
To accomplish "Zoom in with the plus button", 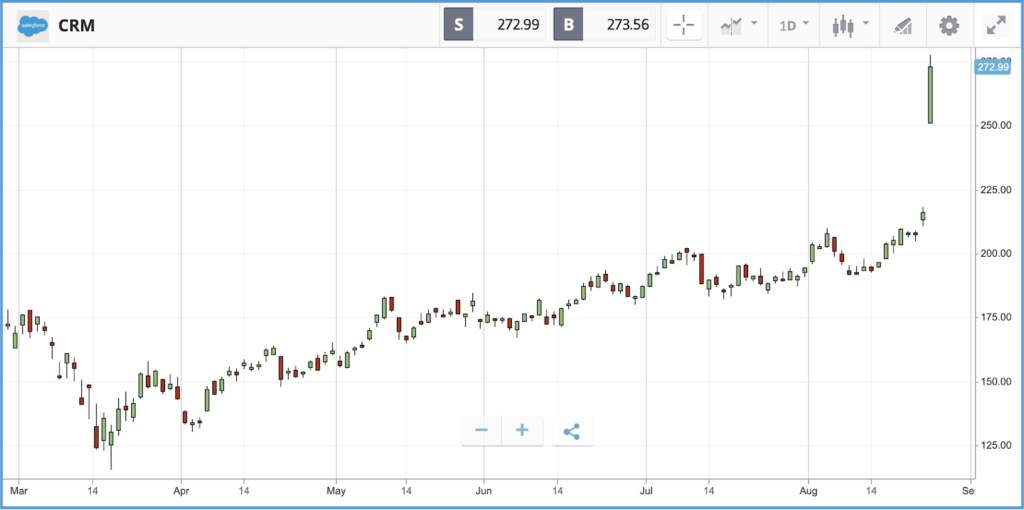I will click(522, 431).
